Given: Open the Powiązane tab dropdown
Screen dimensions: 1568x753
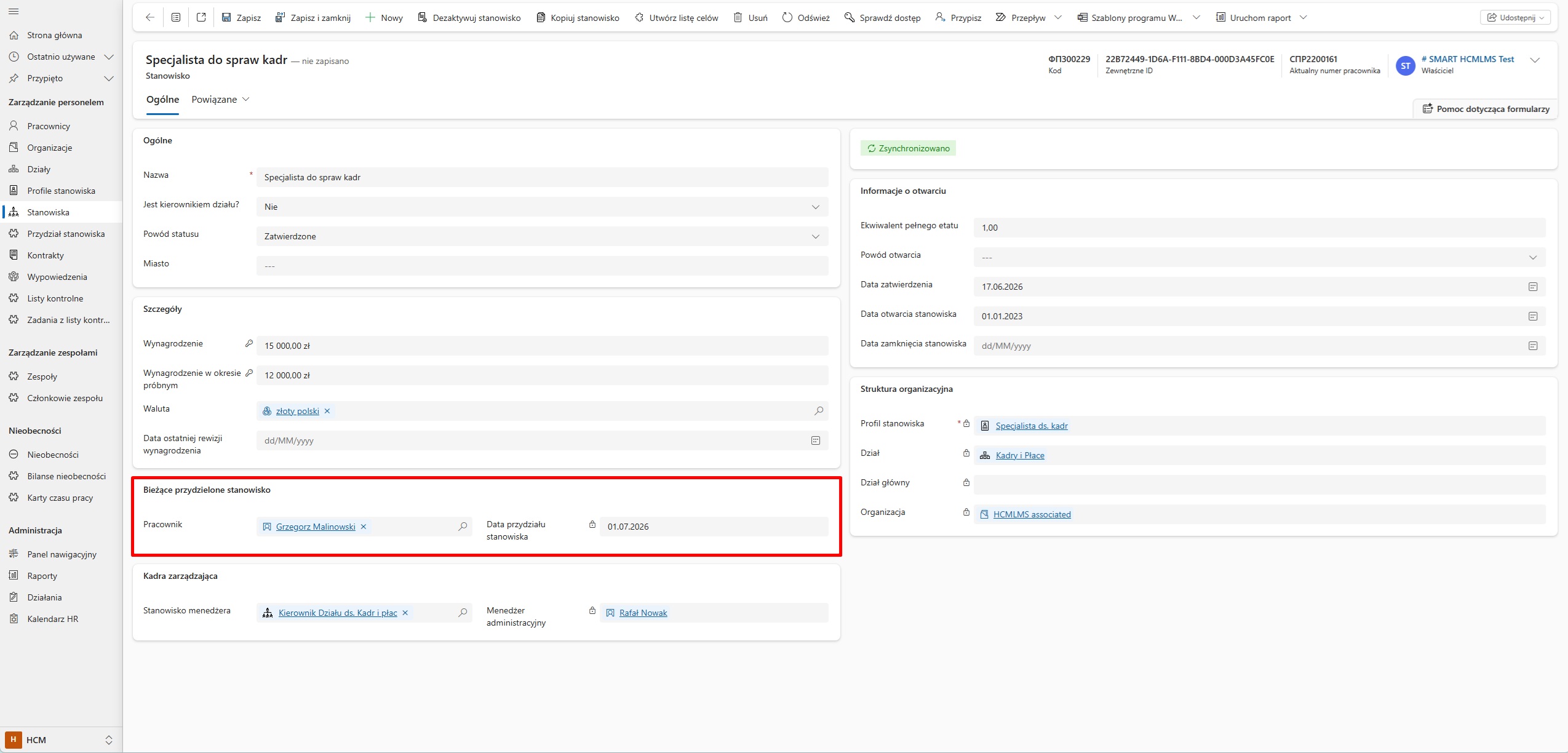Looking at the screenshot, I should click(220, 100).
